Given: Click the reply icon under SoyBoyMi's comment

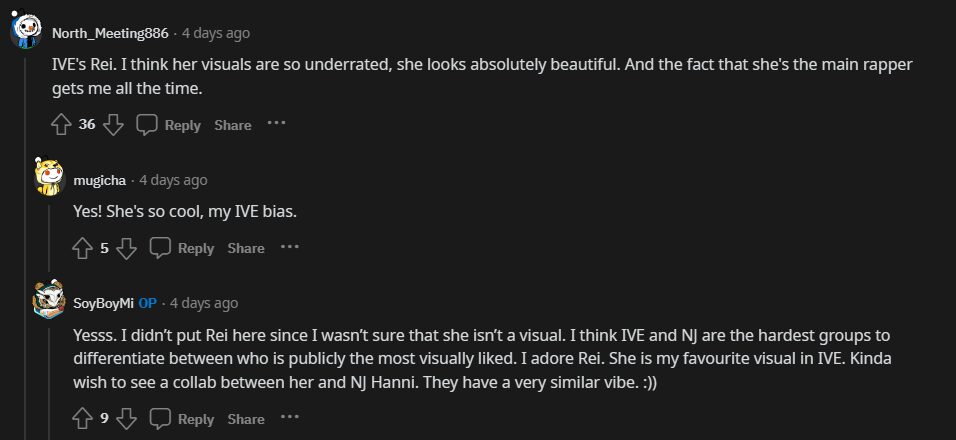Looking at the screenshot, I should tap(160, 419).
